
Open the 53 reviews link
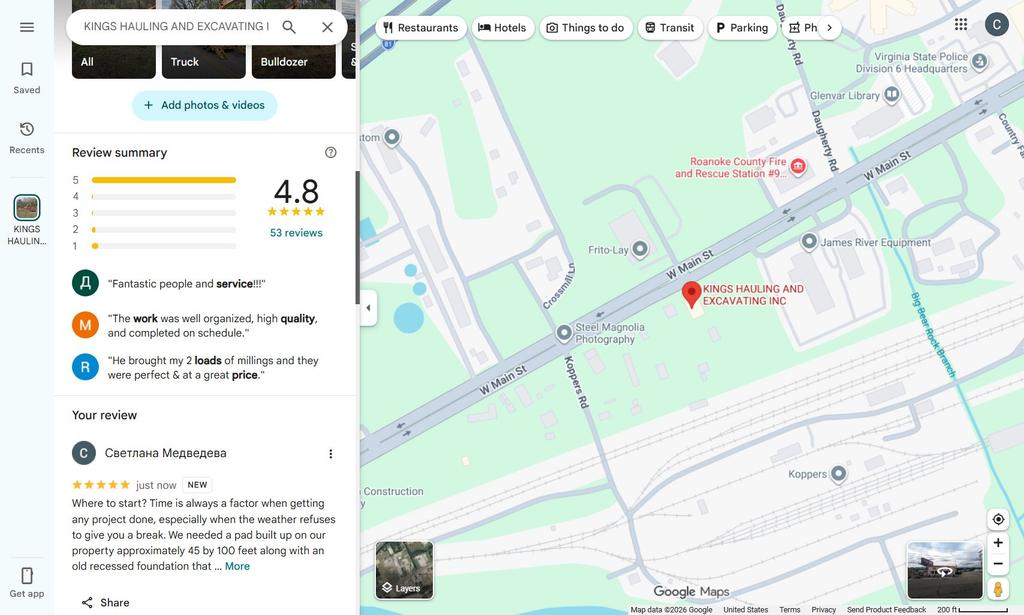[296, 232]
